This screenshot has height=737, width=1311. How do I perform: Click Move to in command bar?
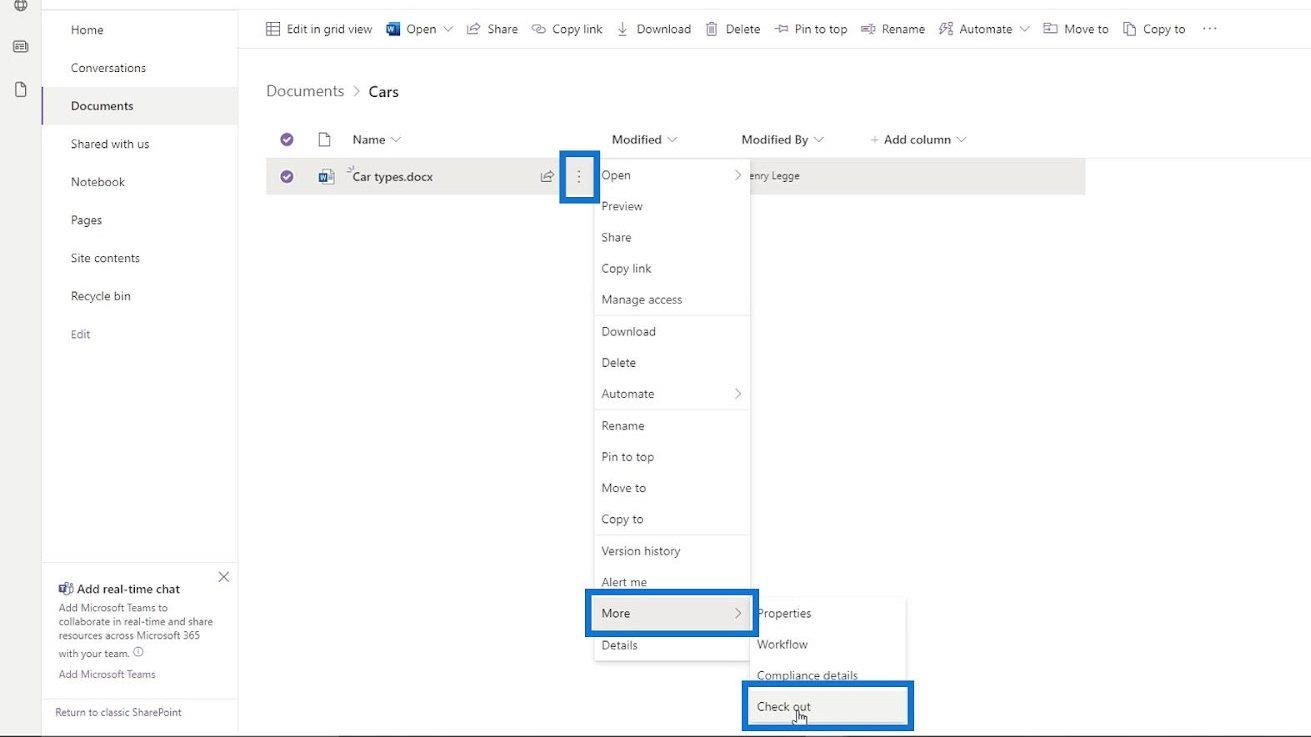click(x=1076, y=29)
